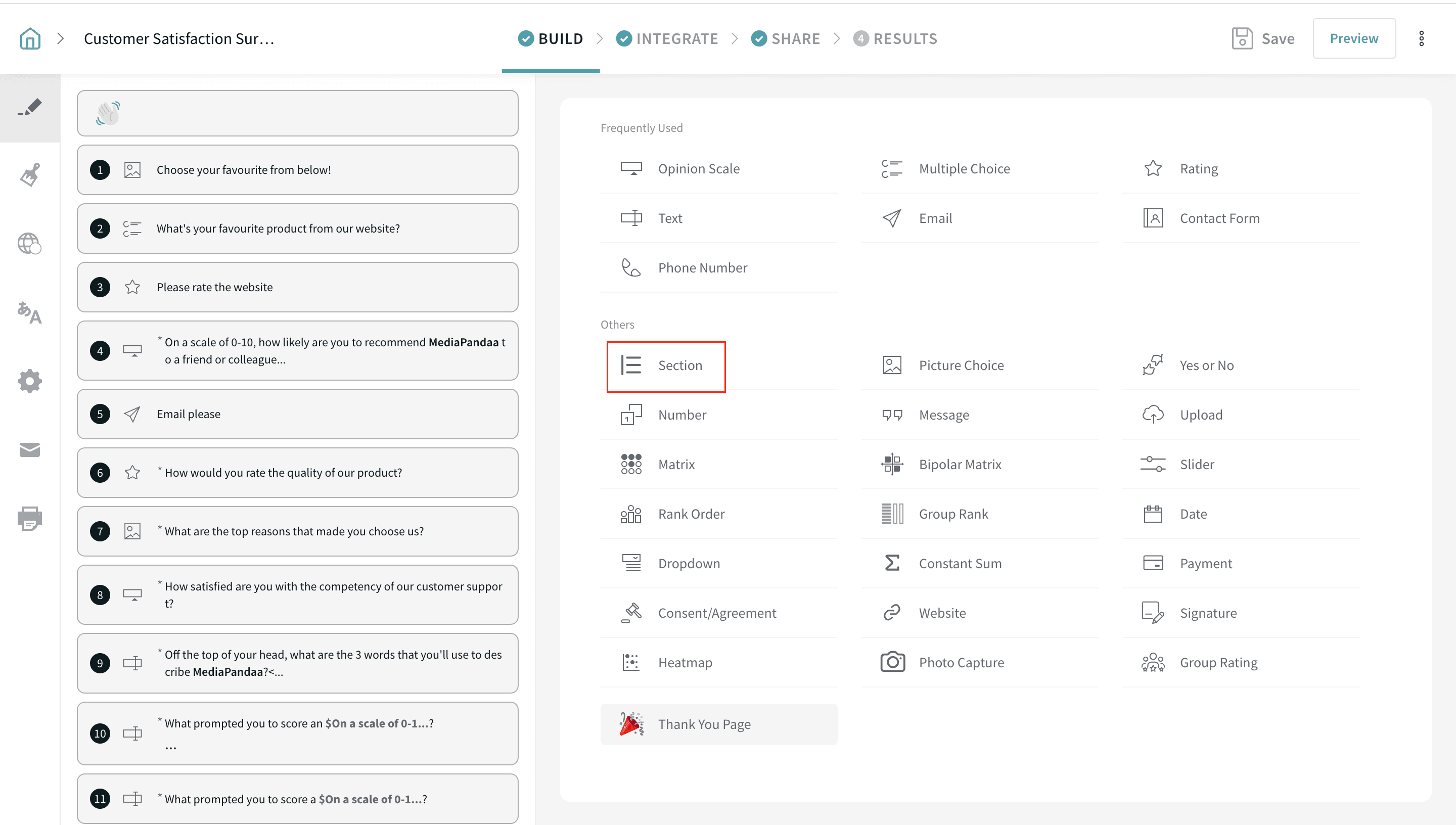Viewport: 1456px width, 825px height.
Task: Select question 3 Please rate the website
Action: 297,287
